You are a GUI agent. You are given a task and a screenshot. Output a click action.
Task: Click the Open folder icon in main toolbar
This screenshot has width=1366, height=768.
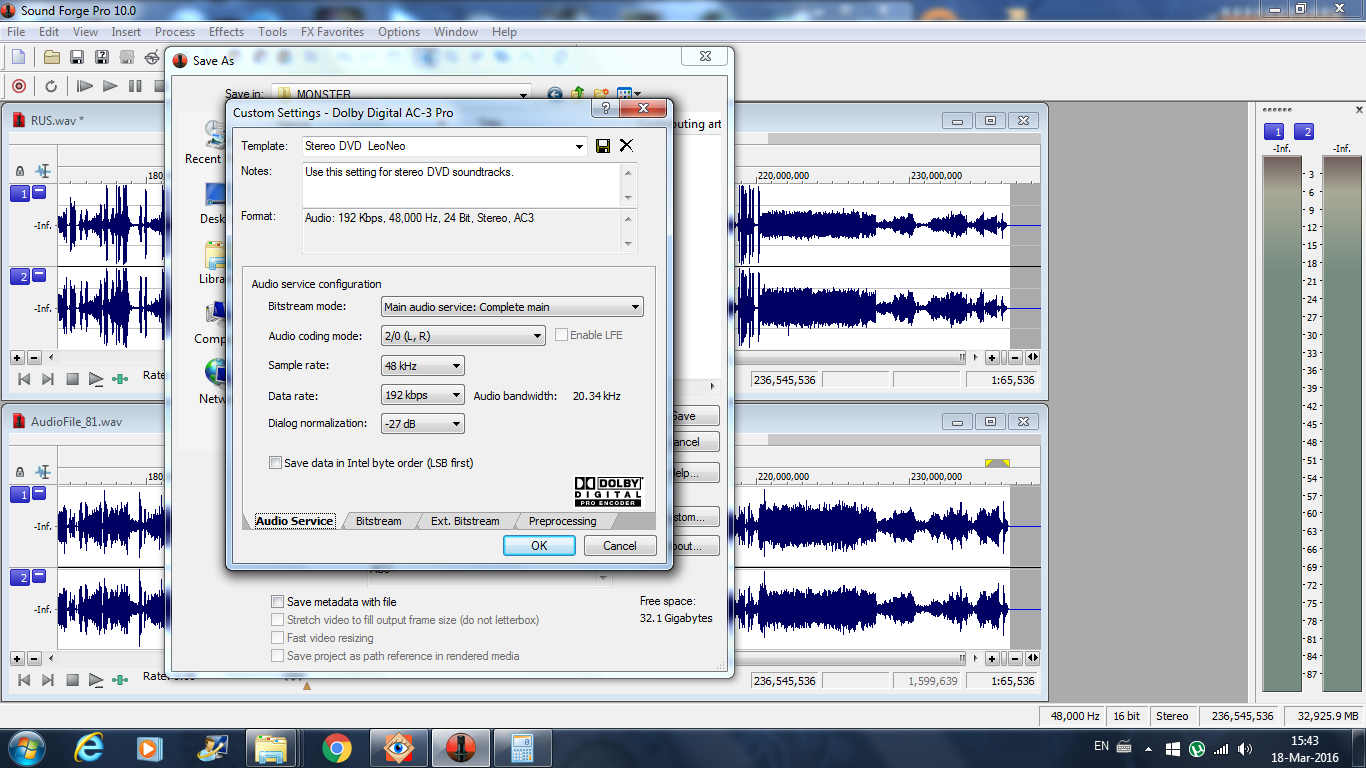coord(52,57)
